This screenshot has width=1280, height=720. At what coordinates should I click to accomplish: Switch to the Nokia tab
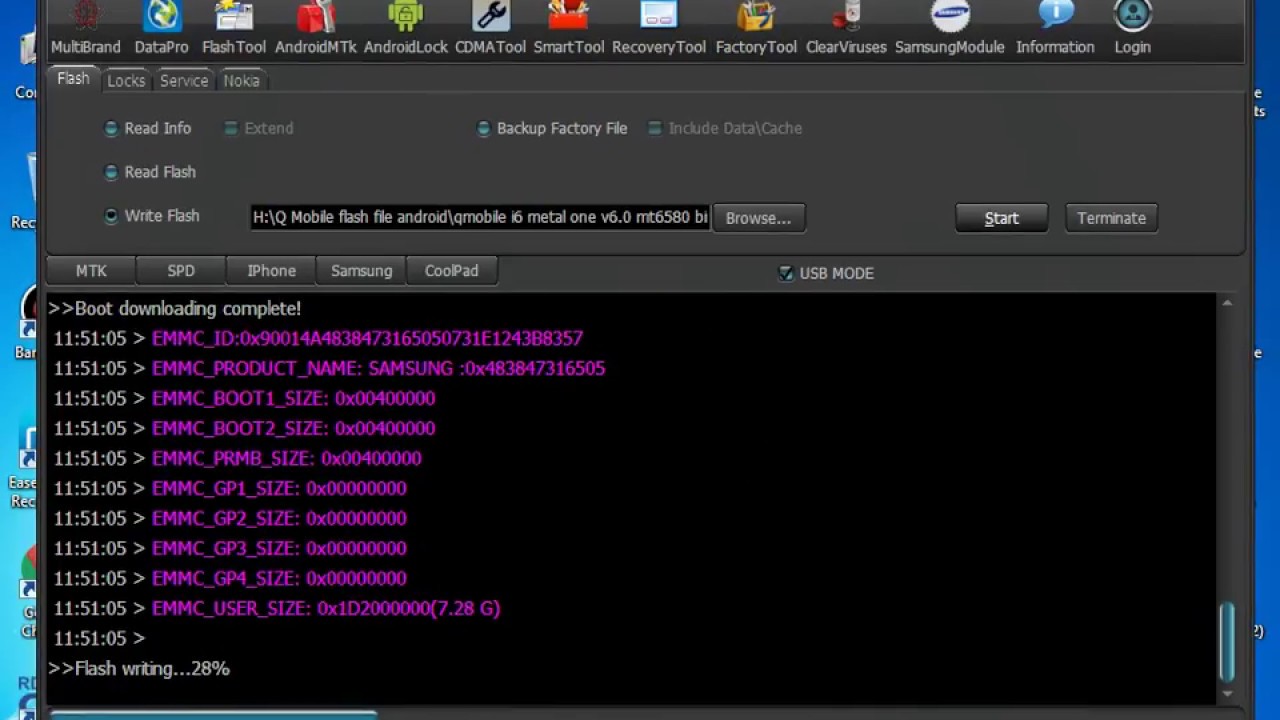(241, 81)
